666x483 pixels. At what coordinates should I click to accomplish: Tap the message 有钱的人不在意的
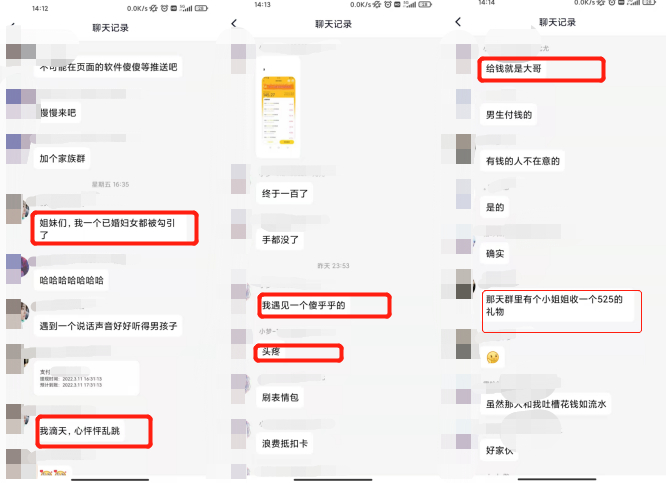pos(522,161)
